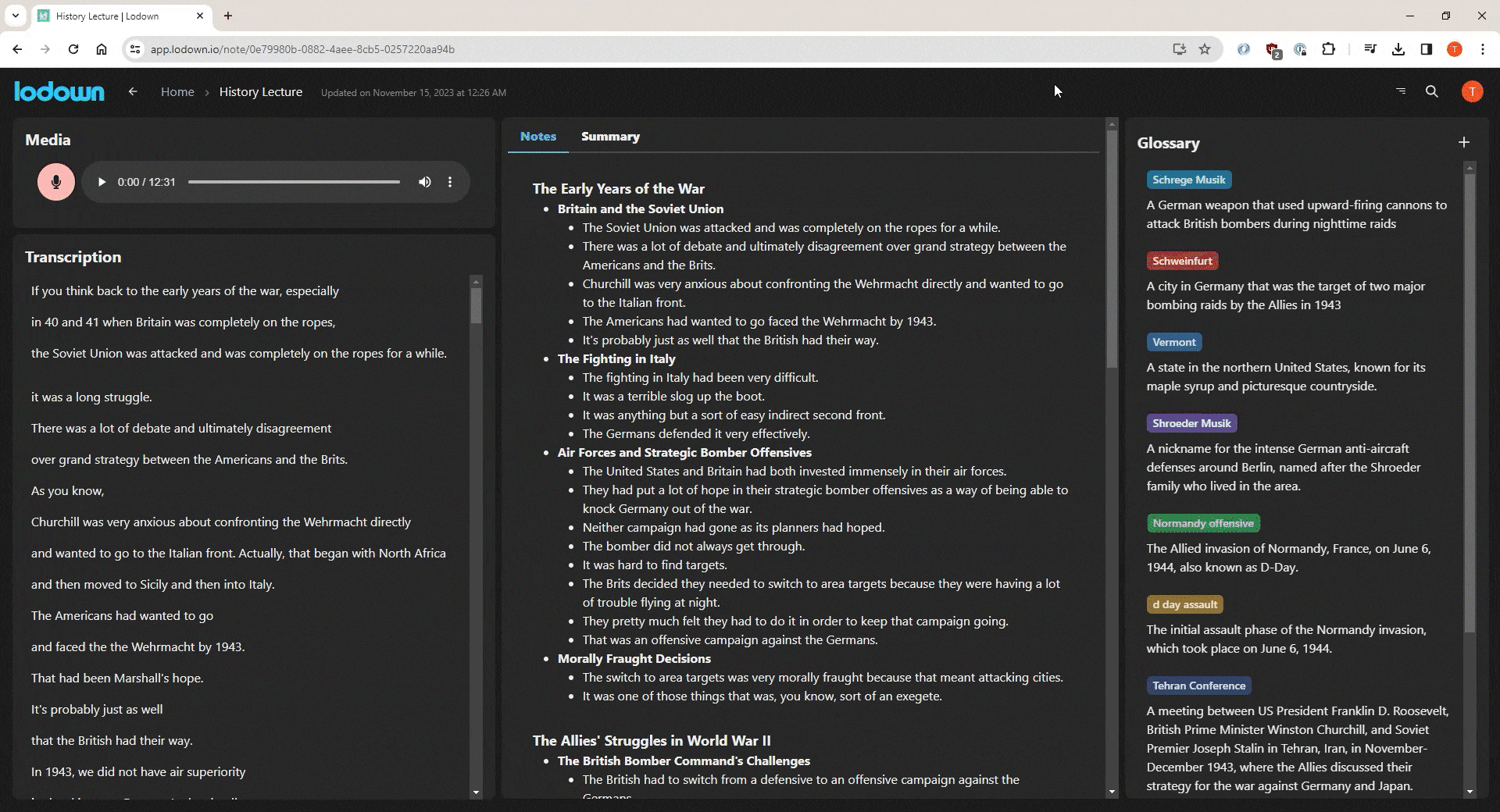Bookmark this page with star icon
Image resolution: width=1500 pixels, height=812 pixels.
(x=1205, y=49)
